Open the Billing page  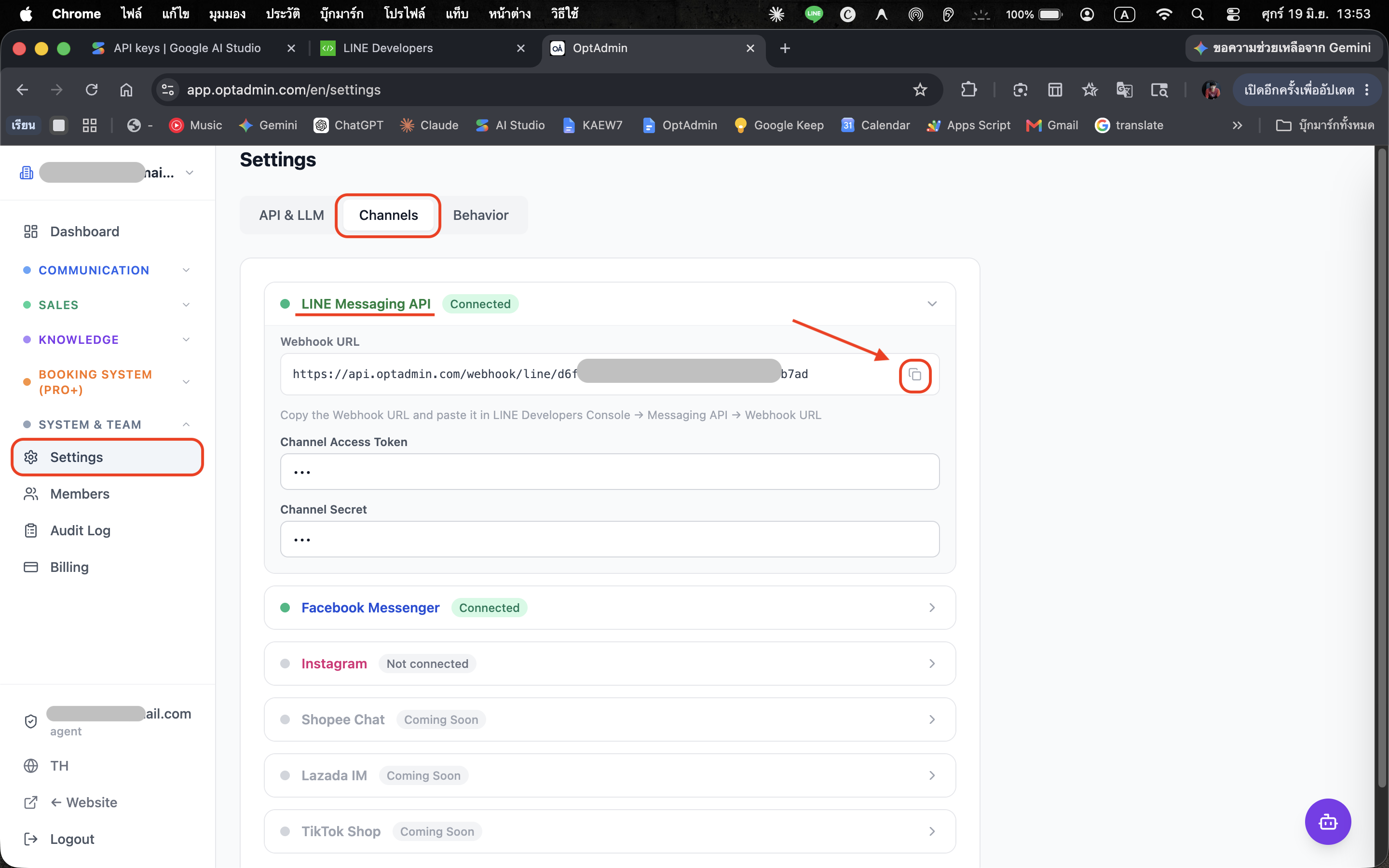pyautogui.click(x=108, y=567)
